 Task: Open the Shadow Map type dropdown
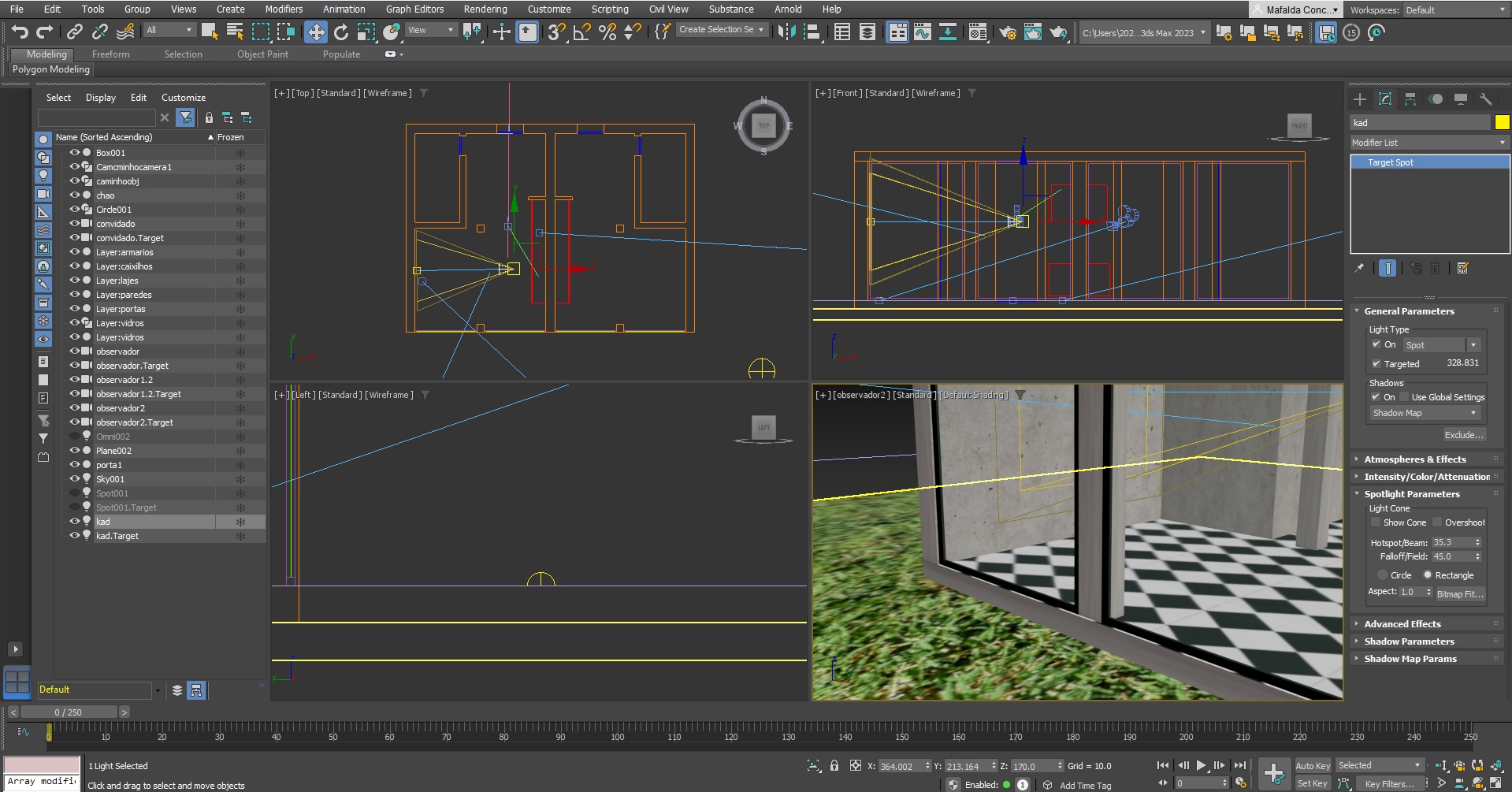tap(1425, 413)
